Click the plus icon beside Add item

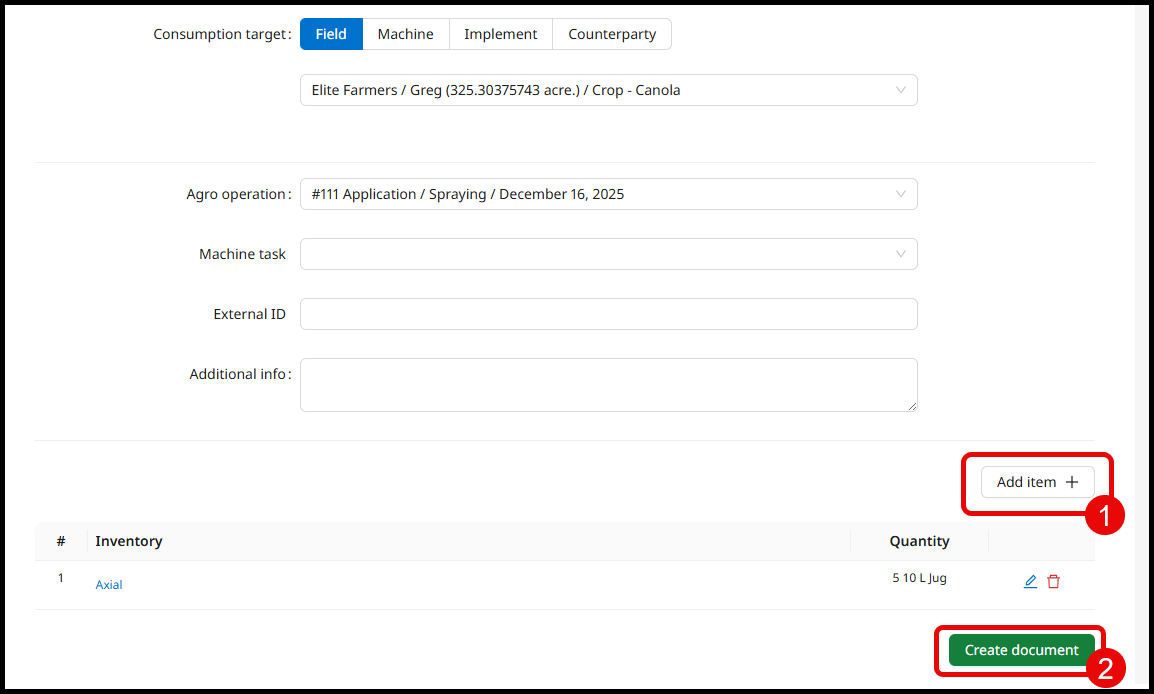(1072, 482)
